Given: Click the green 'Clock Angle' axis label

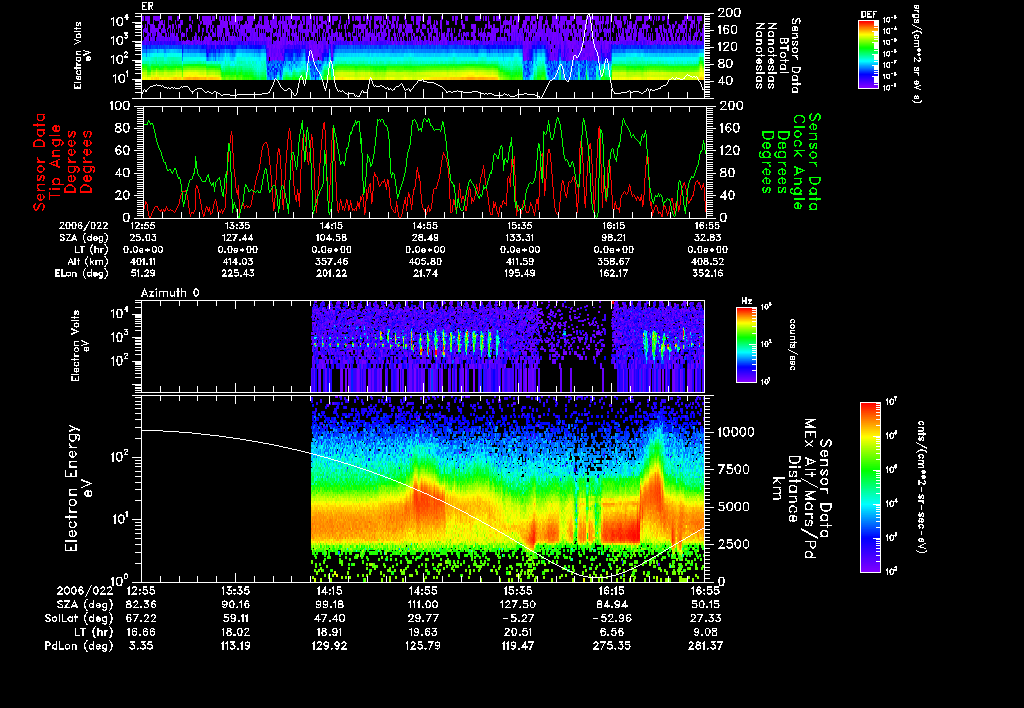Looking at the screenshot, I should pyautogui.click(x=799, y=162).
